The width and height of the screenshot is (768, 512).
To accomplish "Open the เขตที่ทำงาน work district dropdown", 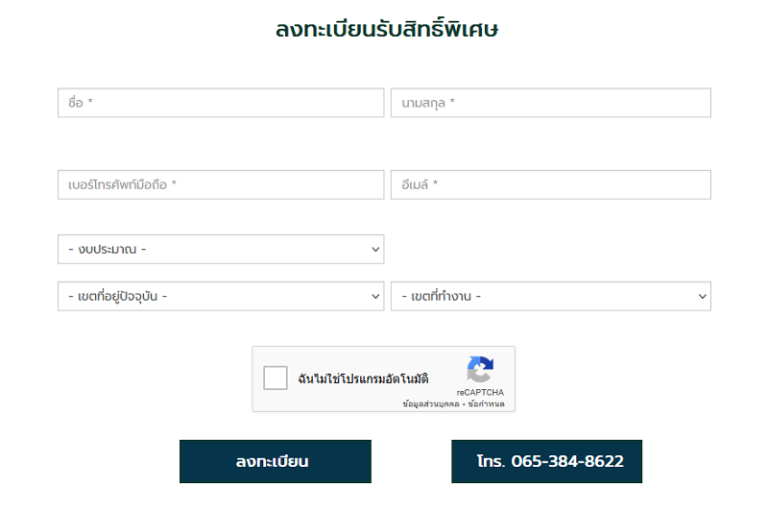I will pyautogui.click(x=551, y=296).
